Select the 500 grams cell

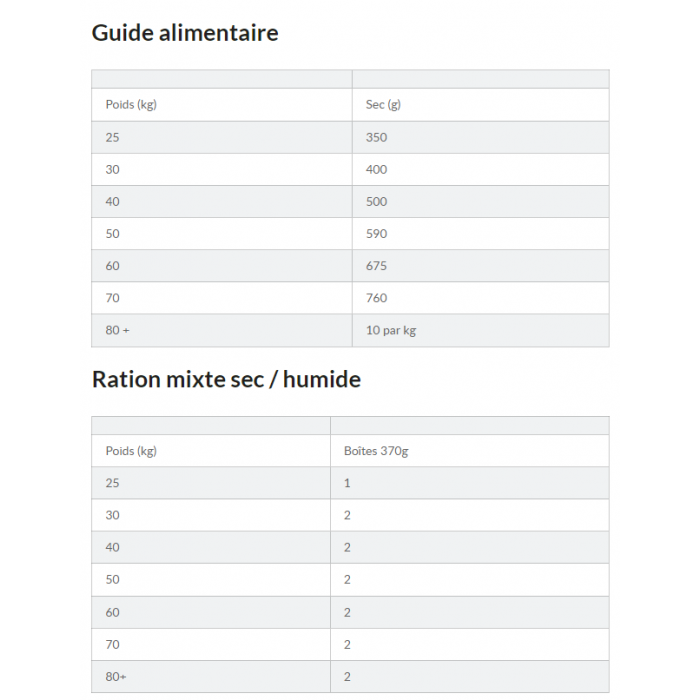tap(376, 201)
